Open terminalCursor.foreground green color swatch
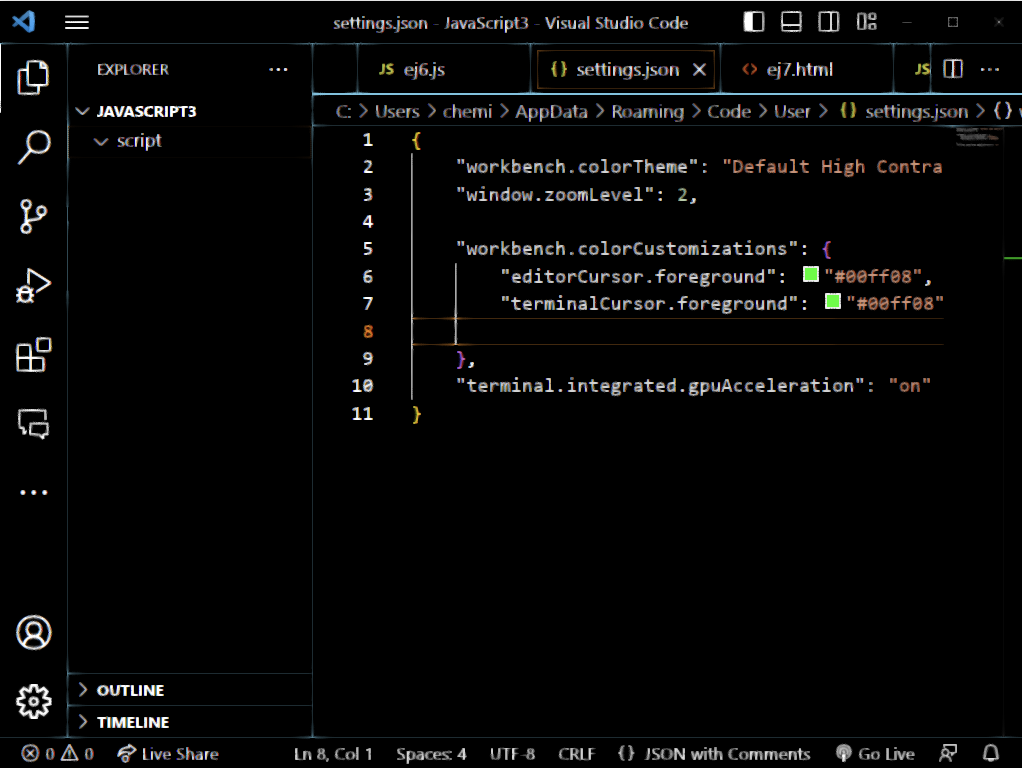 point(833,302)
